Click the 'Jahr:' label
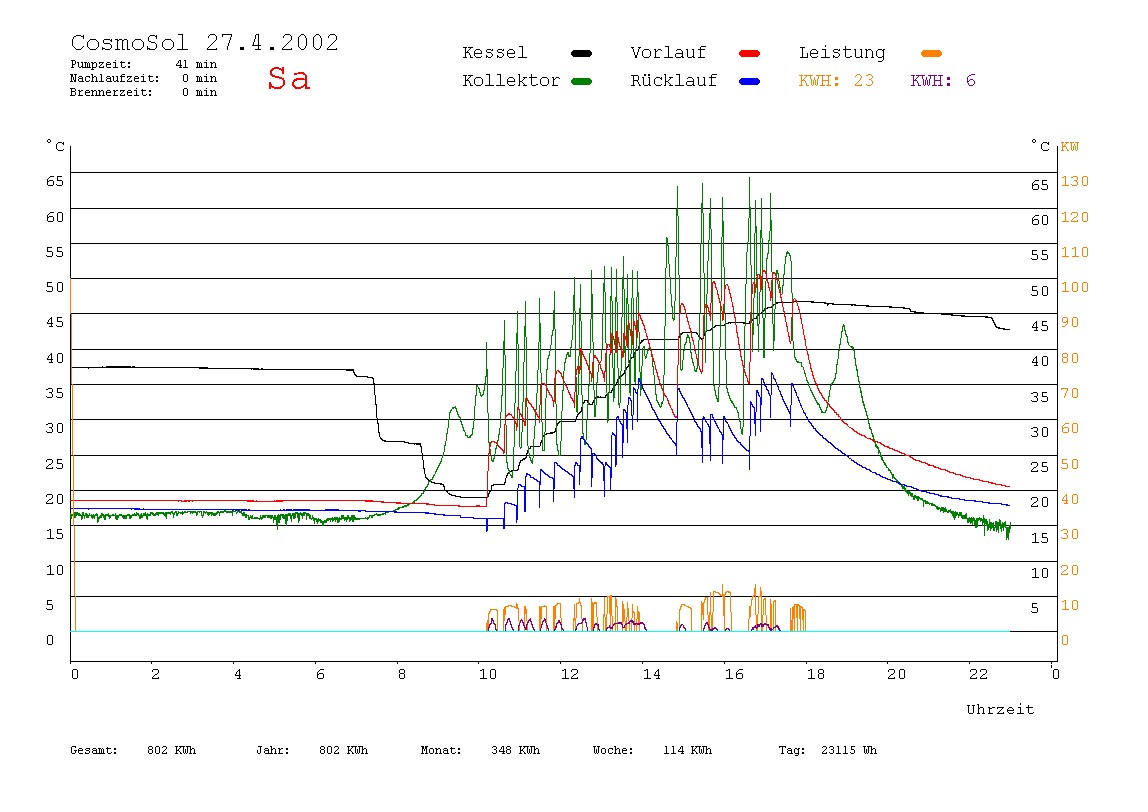Image resolution: width=1148 pixels, height=812 pixels. click(272, 750)
